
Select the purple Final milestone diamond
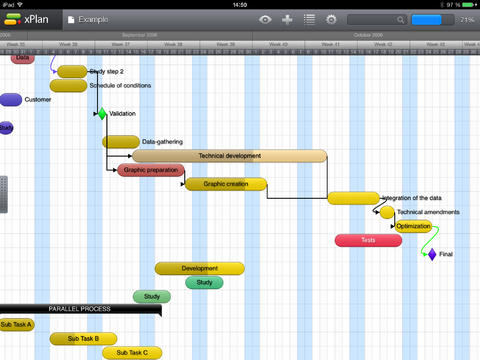(432, 254)
